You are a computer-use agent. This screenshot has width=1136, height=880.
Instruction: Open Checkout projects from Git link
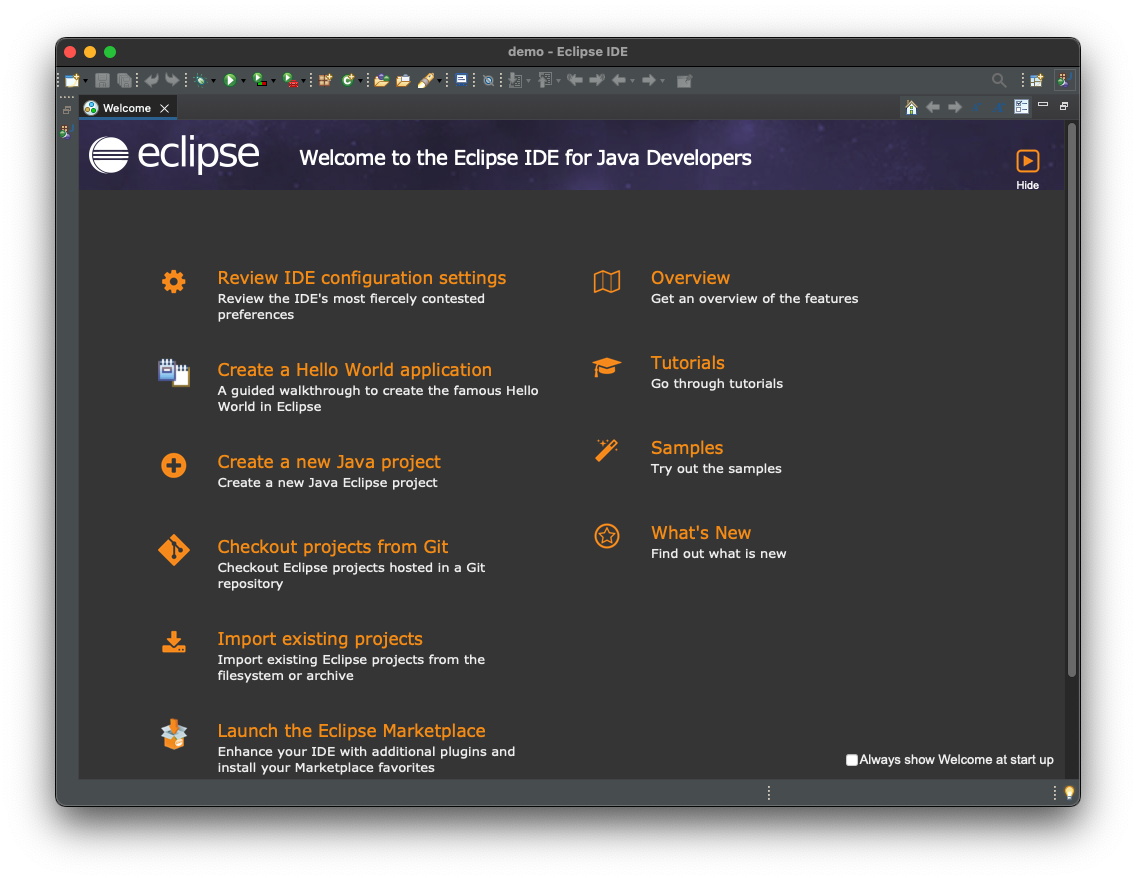(x=333, y=546)
